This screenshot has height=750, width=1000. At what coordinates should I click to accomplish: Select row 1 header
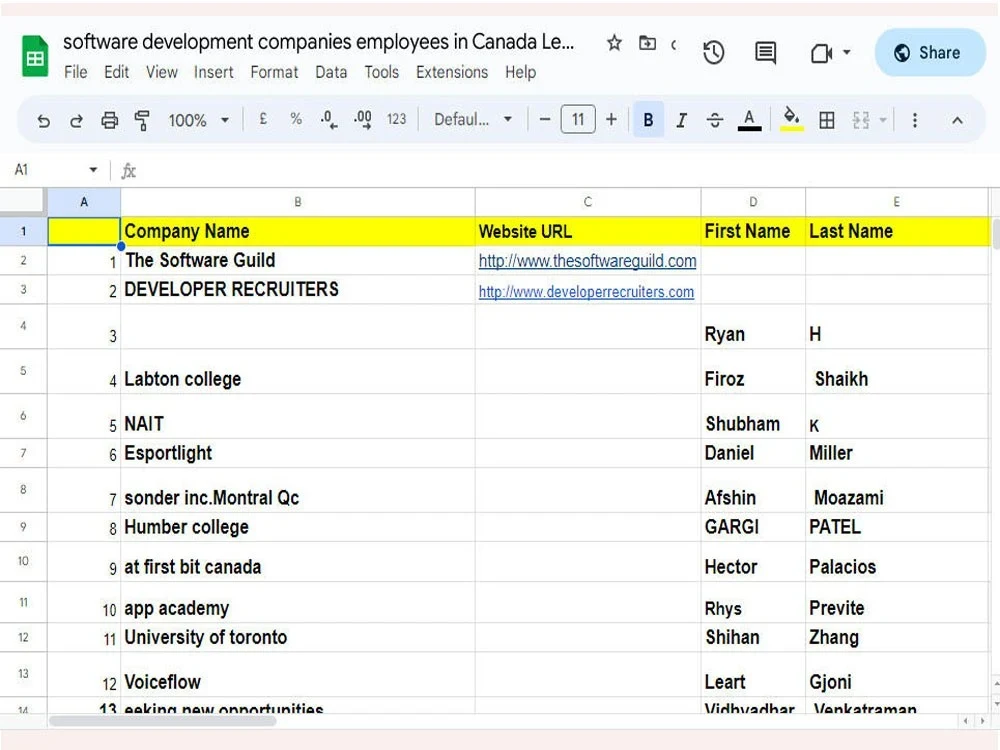23,231
